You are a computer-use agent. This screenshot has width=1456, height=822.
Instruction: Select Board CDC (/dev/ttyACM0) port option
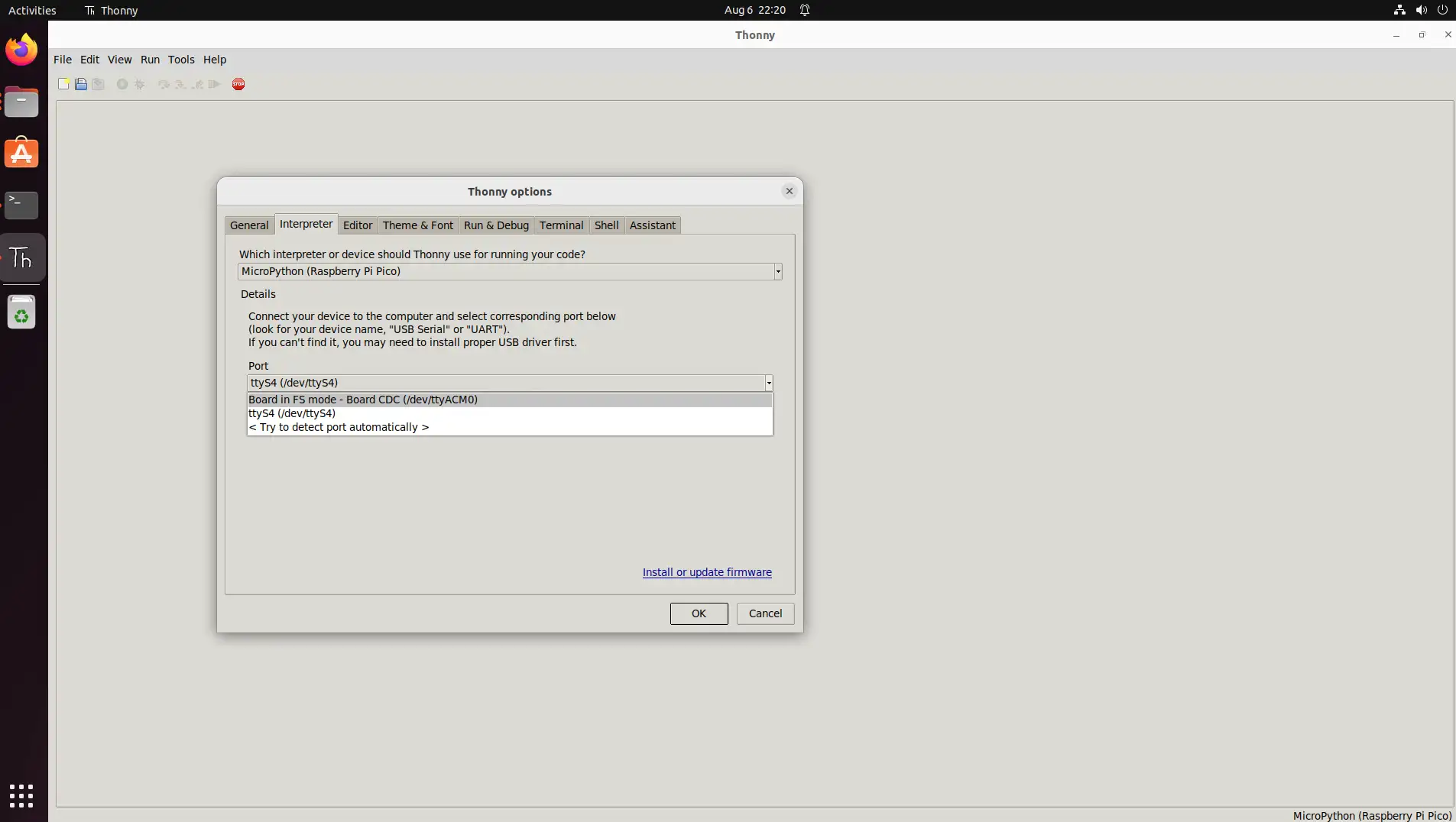point(510,400)
